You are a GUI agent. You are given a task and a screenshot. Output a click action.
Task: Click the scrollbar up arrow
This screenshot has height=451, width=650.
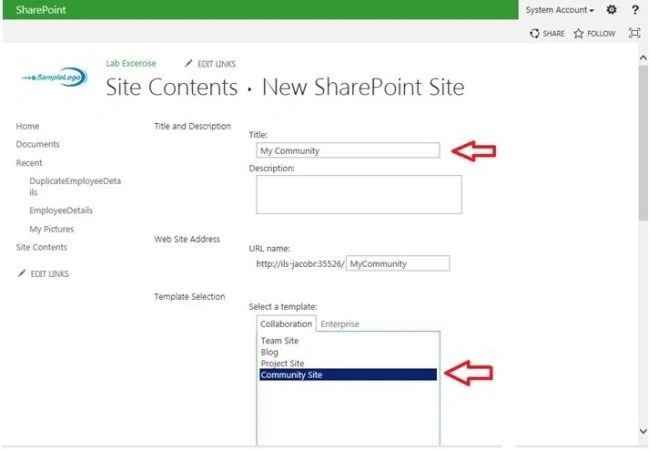(x=643, y=58)
